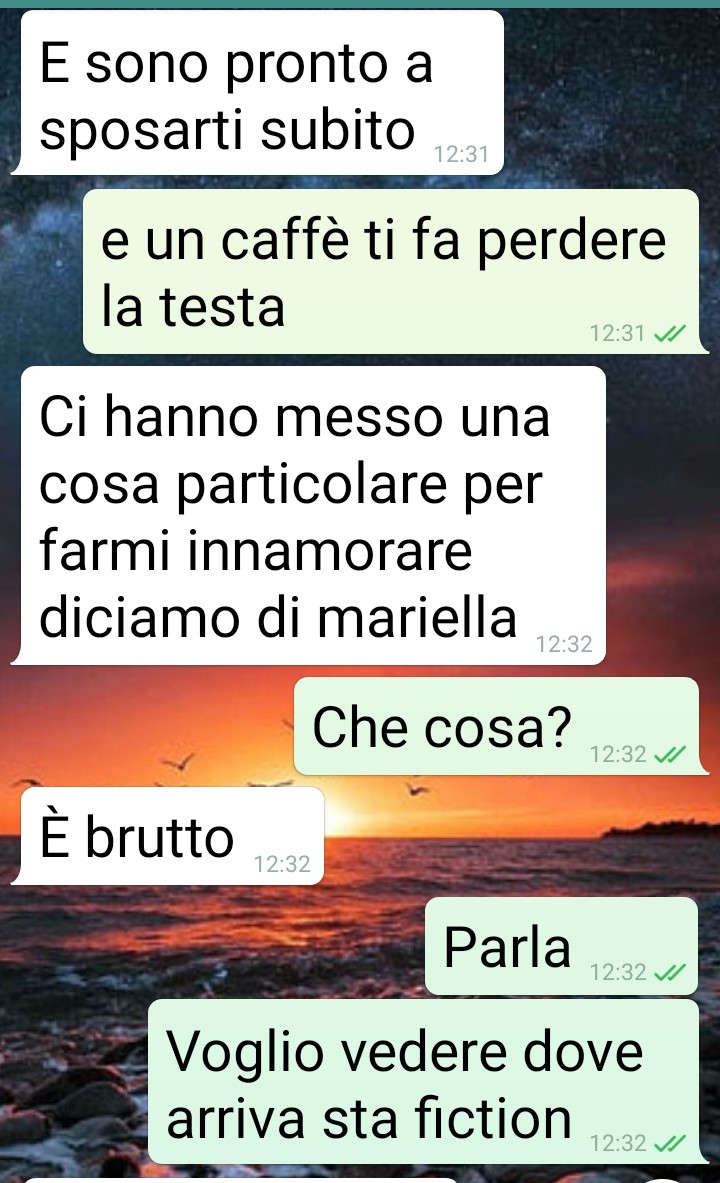Tap 12:31 timestamp on 'la testa' message
Image resolution: width=720 pixels, height=1183 pixels.
coord(617,333)
